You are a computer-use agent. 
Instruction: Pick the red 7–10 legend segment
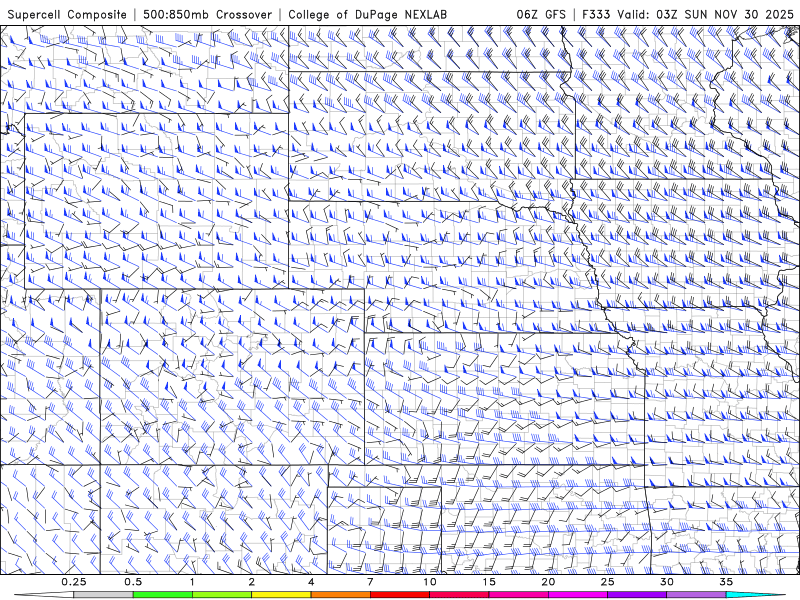pos(399,595)
